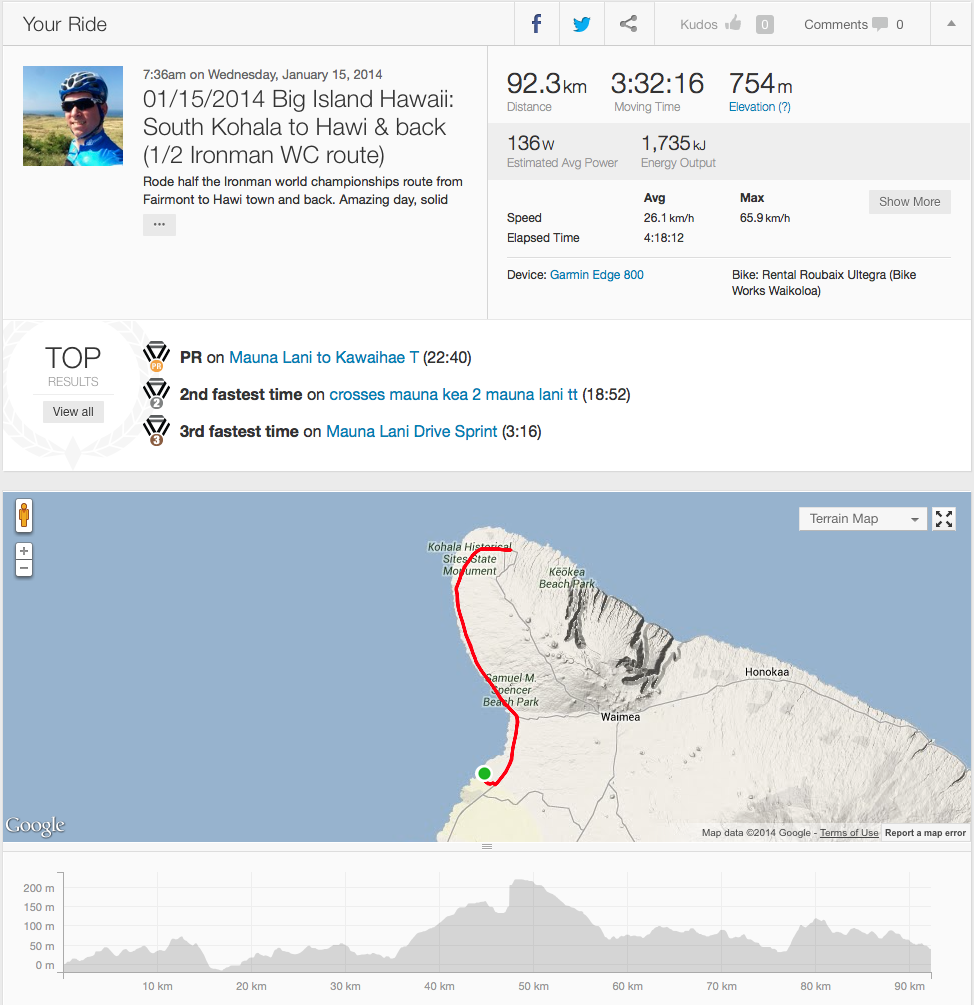Viewport: 974px width, 1005px height.
Task: Give kudos with the thumbs-up icon
Action: 733,24
